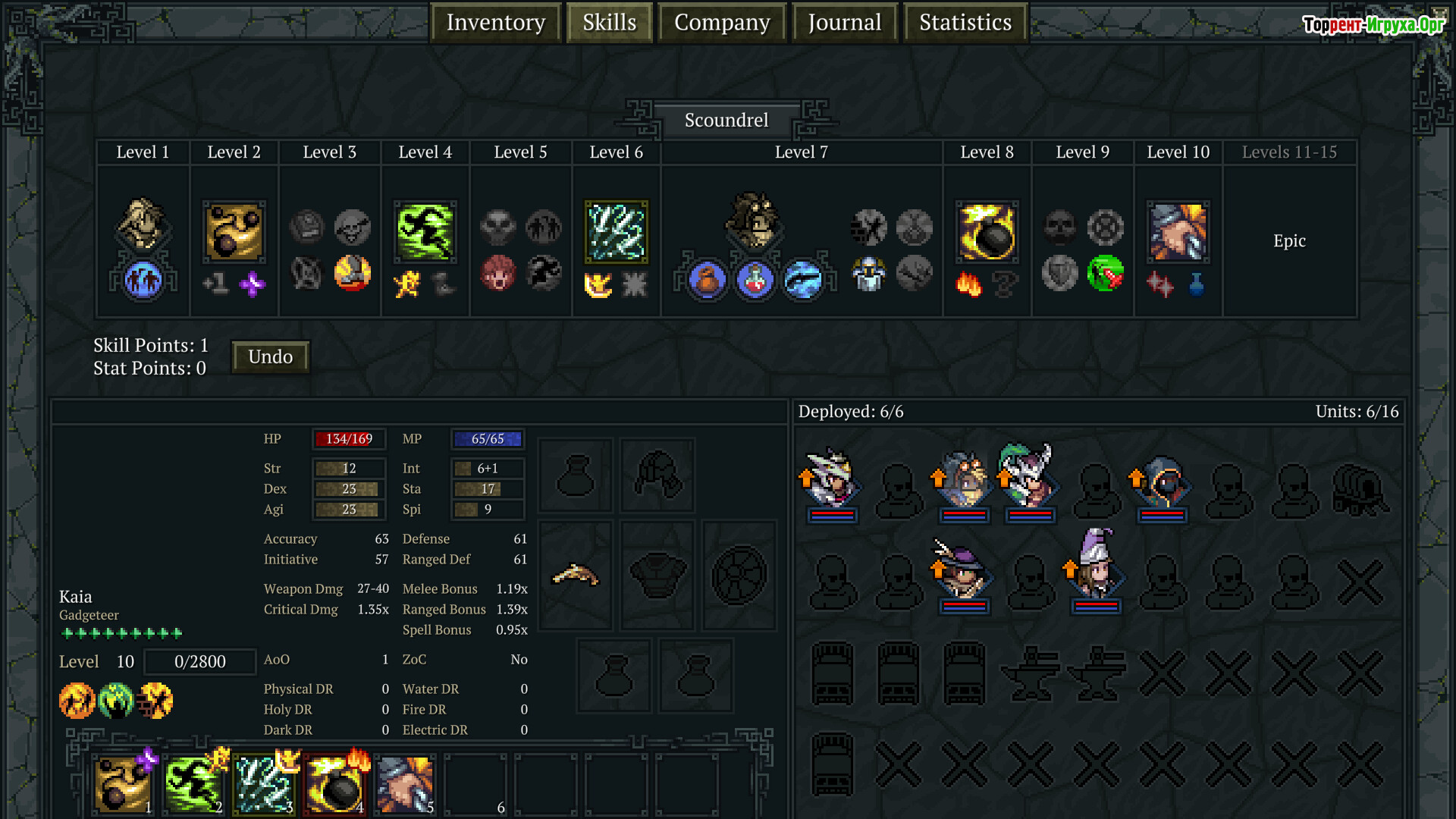Select the Level 6 ice shards skill
Screen dimensions: 1456x819
click(616, 232)
